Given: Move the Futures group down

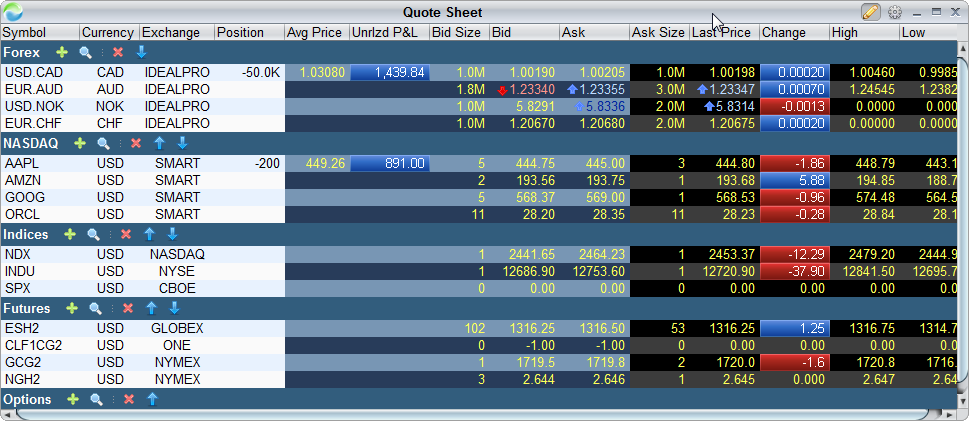Looking at the screenshot, I should (x=174, y=308).
